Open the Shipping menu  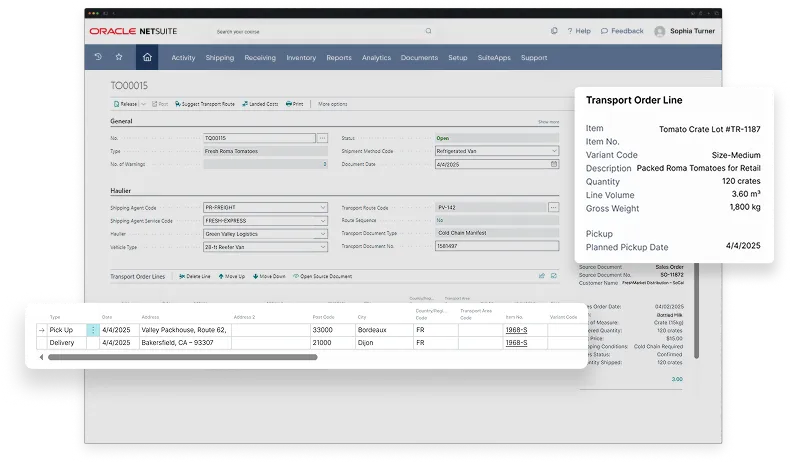(219, 58)
